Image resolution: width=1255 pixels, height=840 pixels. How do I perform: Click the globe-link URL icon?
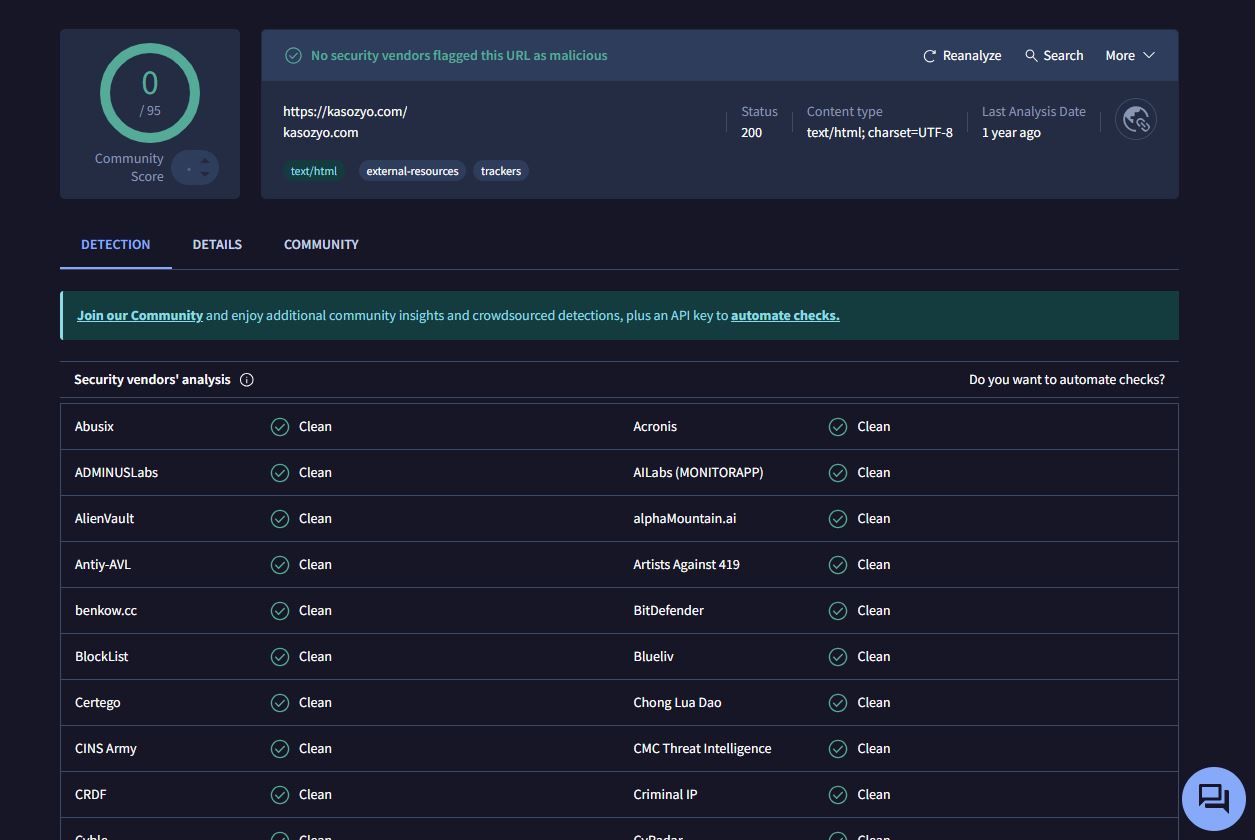[x=1135, y=120]
